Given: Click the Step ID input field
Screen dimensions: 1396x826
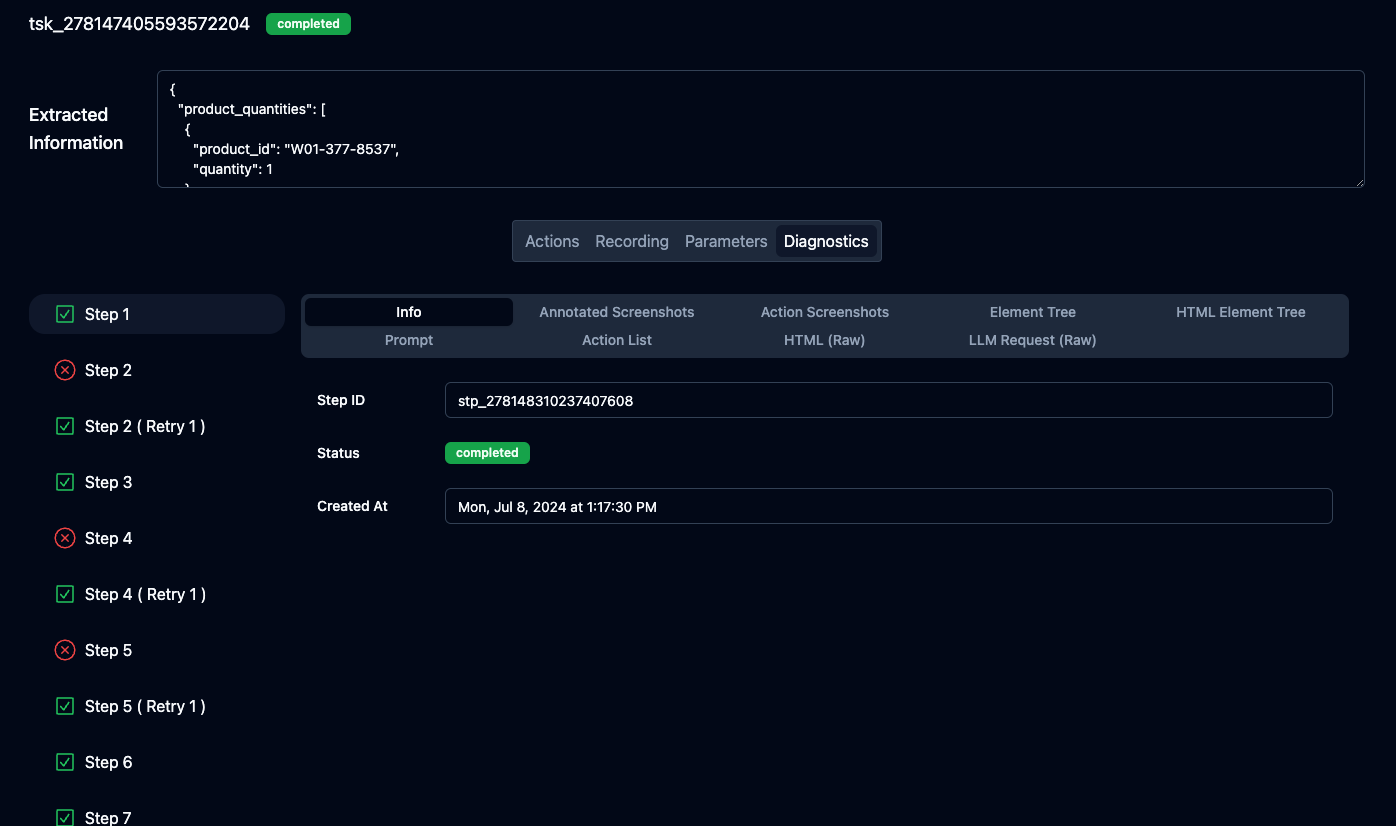Looking at the screenshot, I should pos(888,400).
